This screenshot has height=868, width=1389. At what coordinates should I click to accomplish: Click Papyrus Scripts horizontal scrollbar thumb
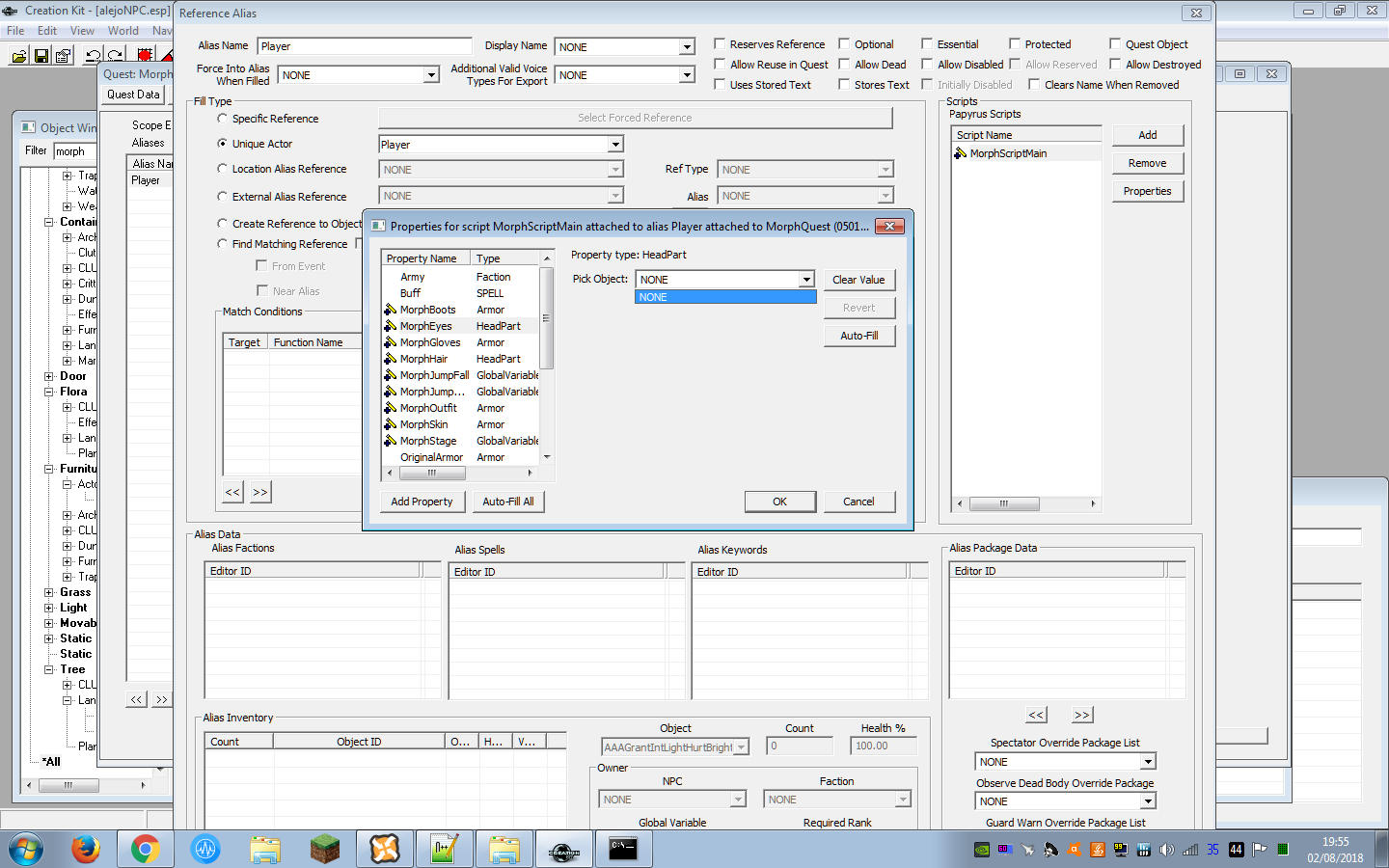point(1004,503)
